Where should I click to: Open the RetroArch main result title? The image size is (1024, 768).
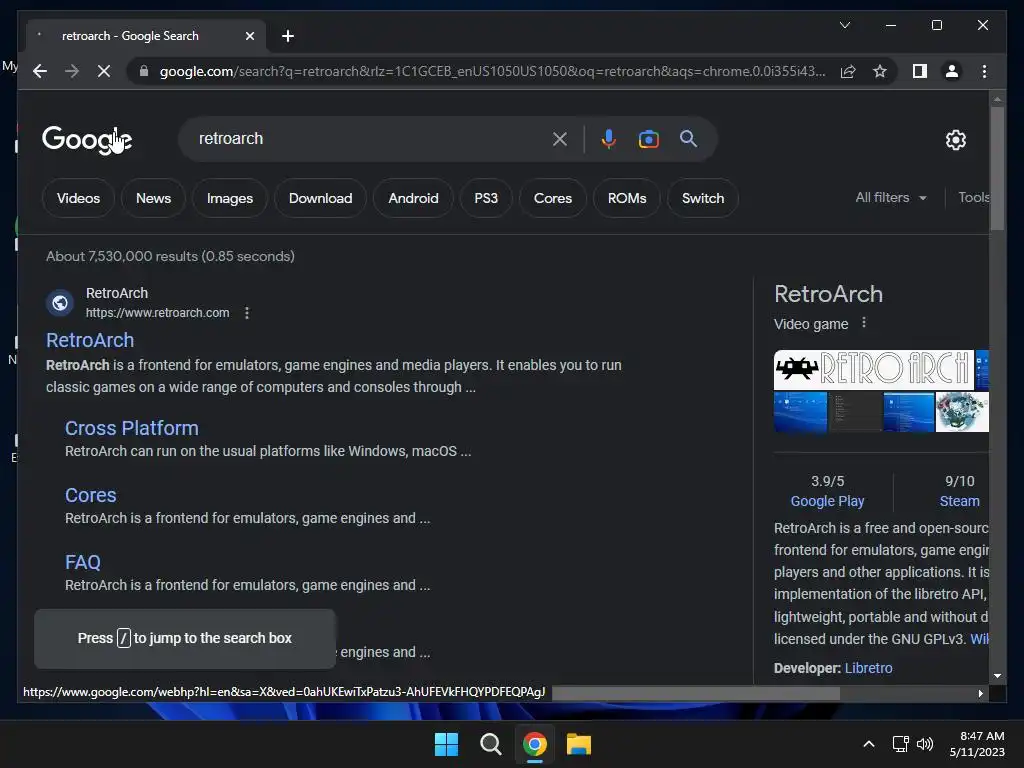click(90, 340)
